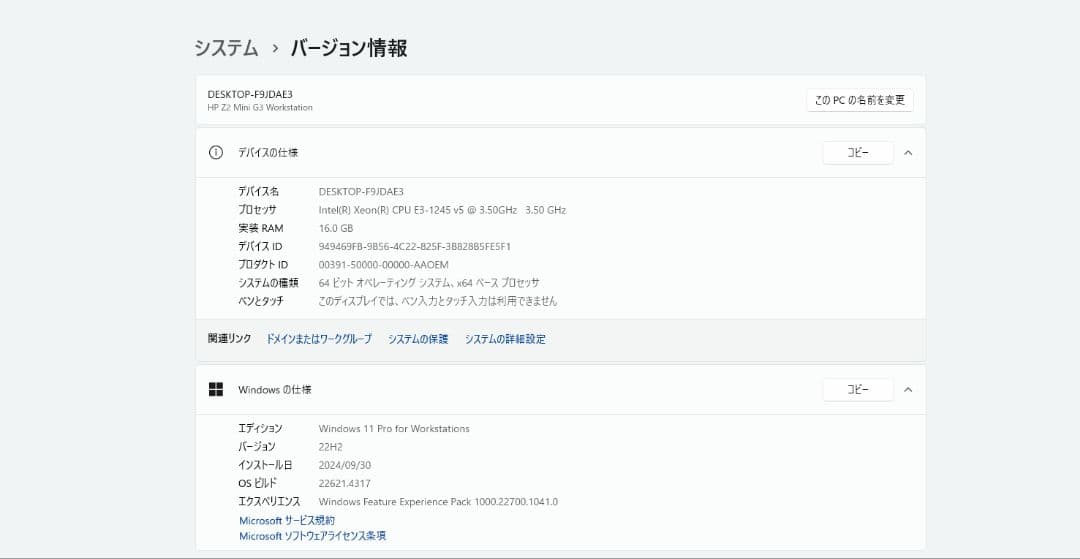1080x559 pixels.
Task: Select the version value 22H2
Action: point(331,447)
